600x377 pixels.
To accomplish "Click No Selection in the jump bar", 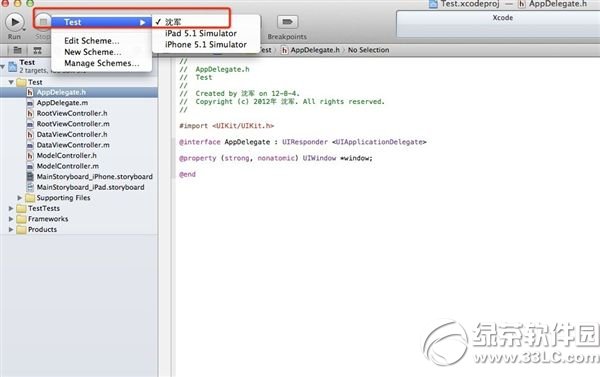I will [x=368, y=50].
